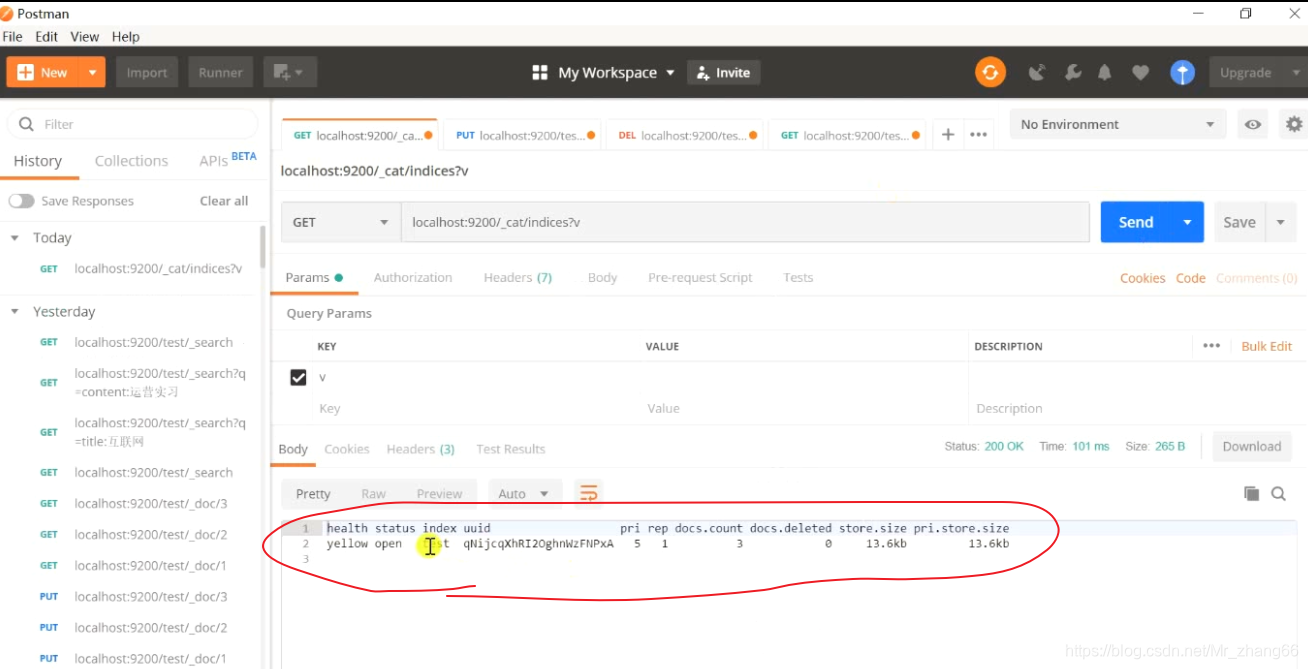
Task: Add a new request tab with plus
Action: [x=948, y=135]
